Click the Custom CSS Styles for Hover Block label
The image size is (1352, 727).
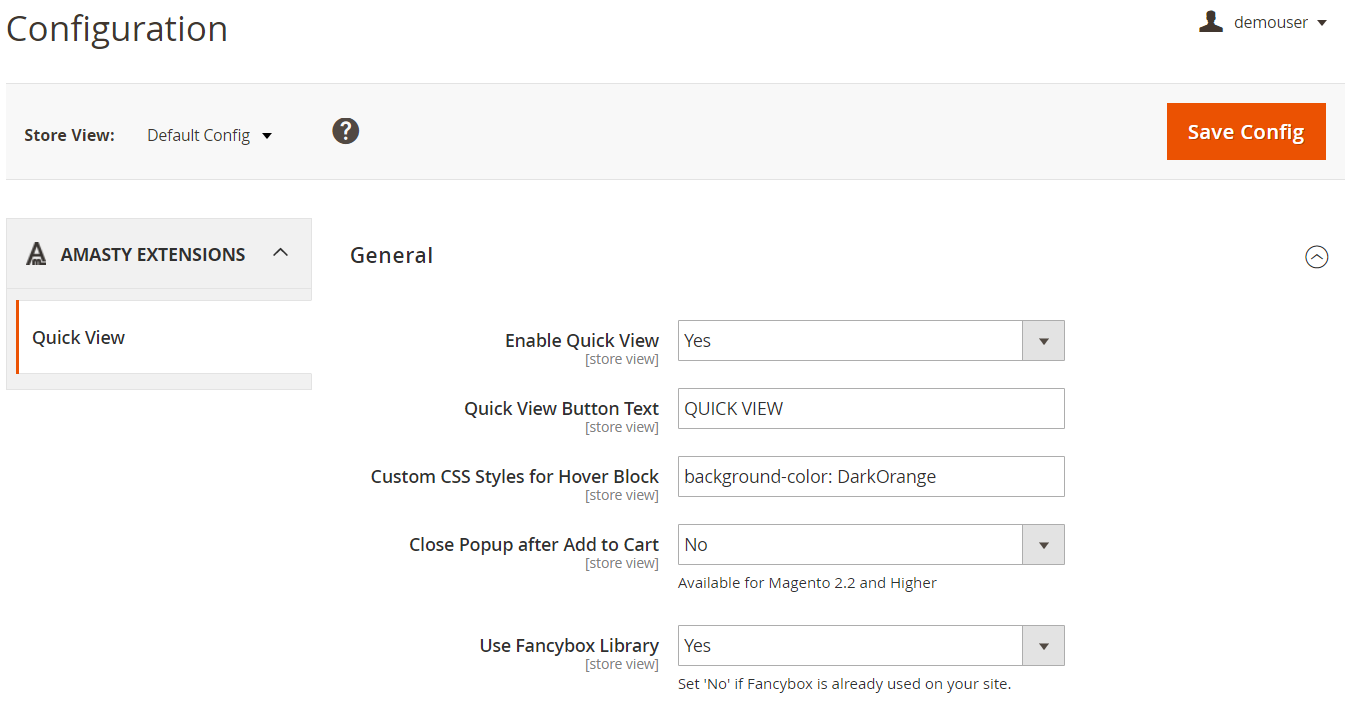pos(515,476)
